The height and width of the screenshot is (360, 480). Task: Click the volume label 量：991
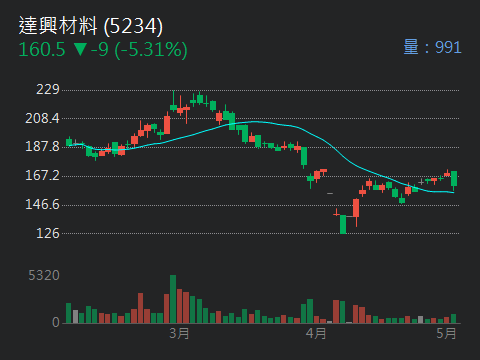pos(432,47)
